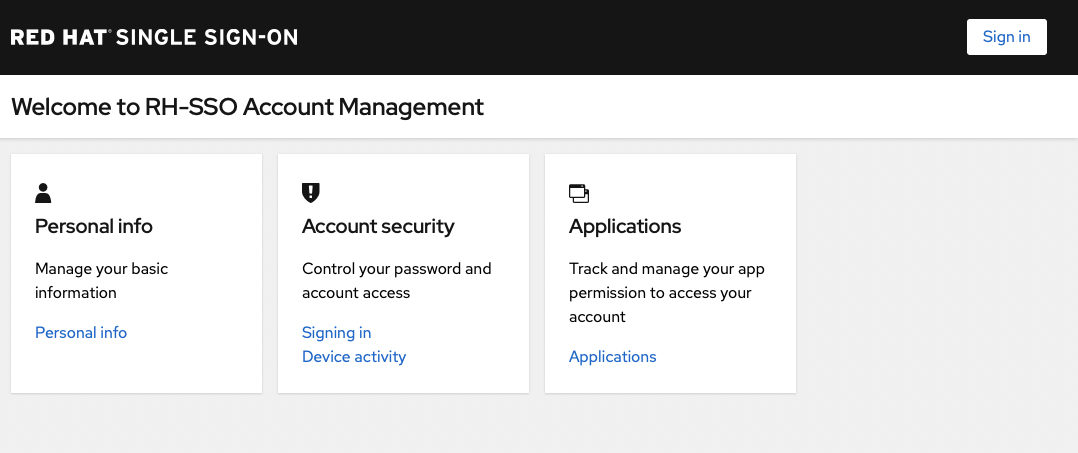Follow the blue Applications link
The width and height of the screenshot is (1078, 453).
pos(612,357)
